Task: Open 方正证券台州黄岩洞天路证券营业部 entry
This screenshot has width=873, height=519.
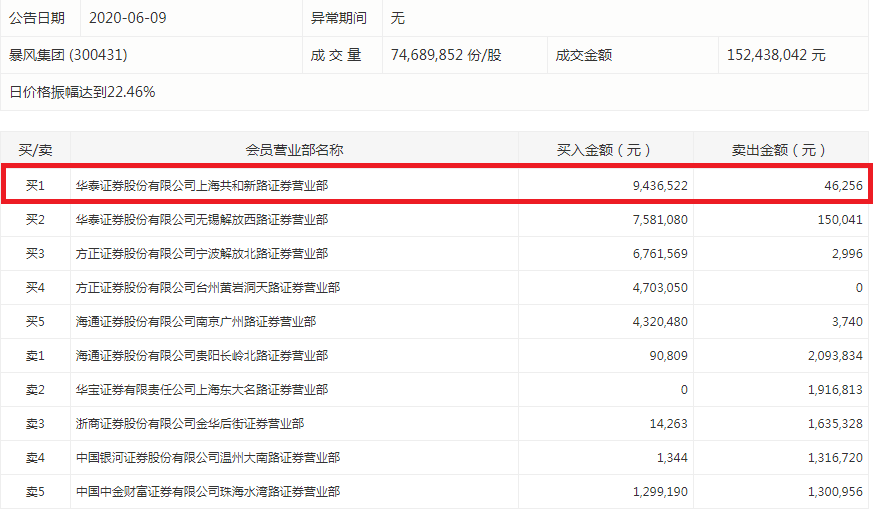Action: pos(208,287)
